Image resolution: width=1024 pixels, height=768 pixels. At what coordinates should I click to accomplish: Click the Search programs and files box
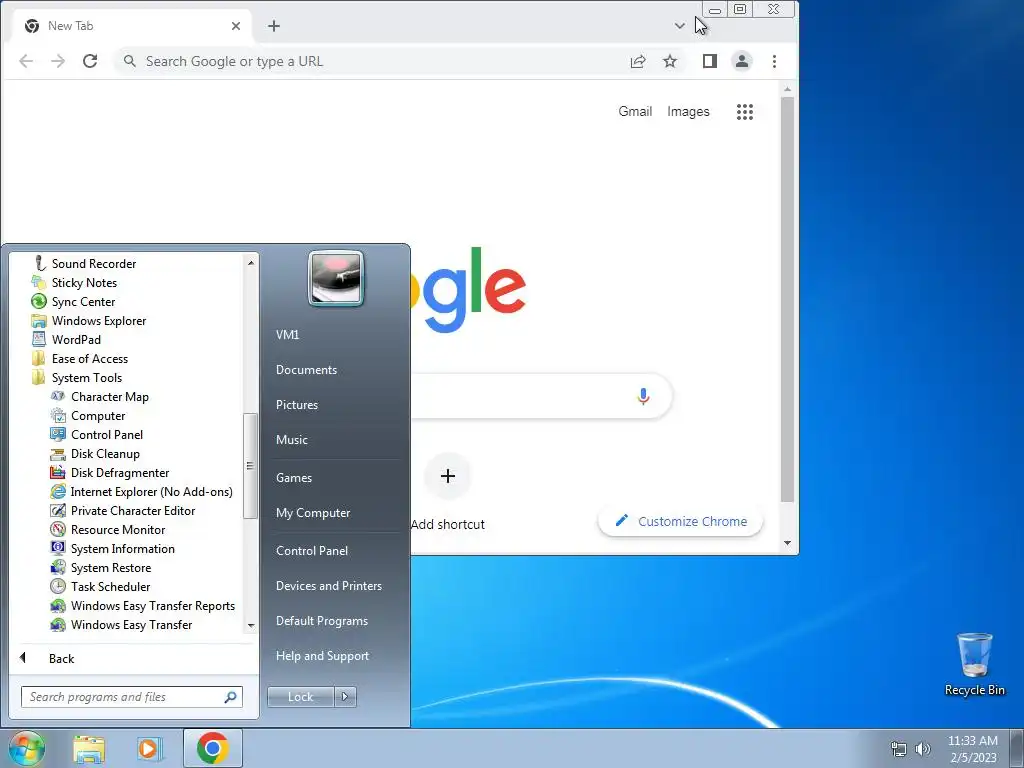(131, 697)
